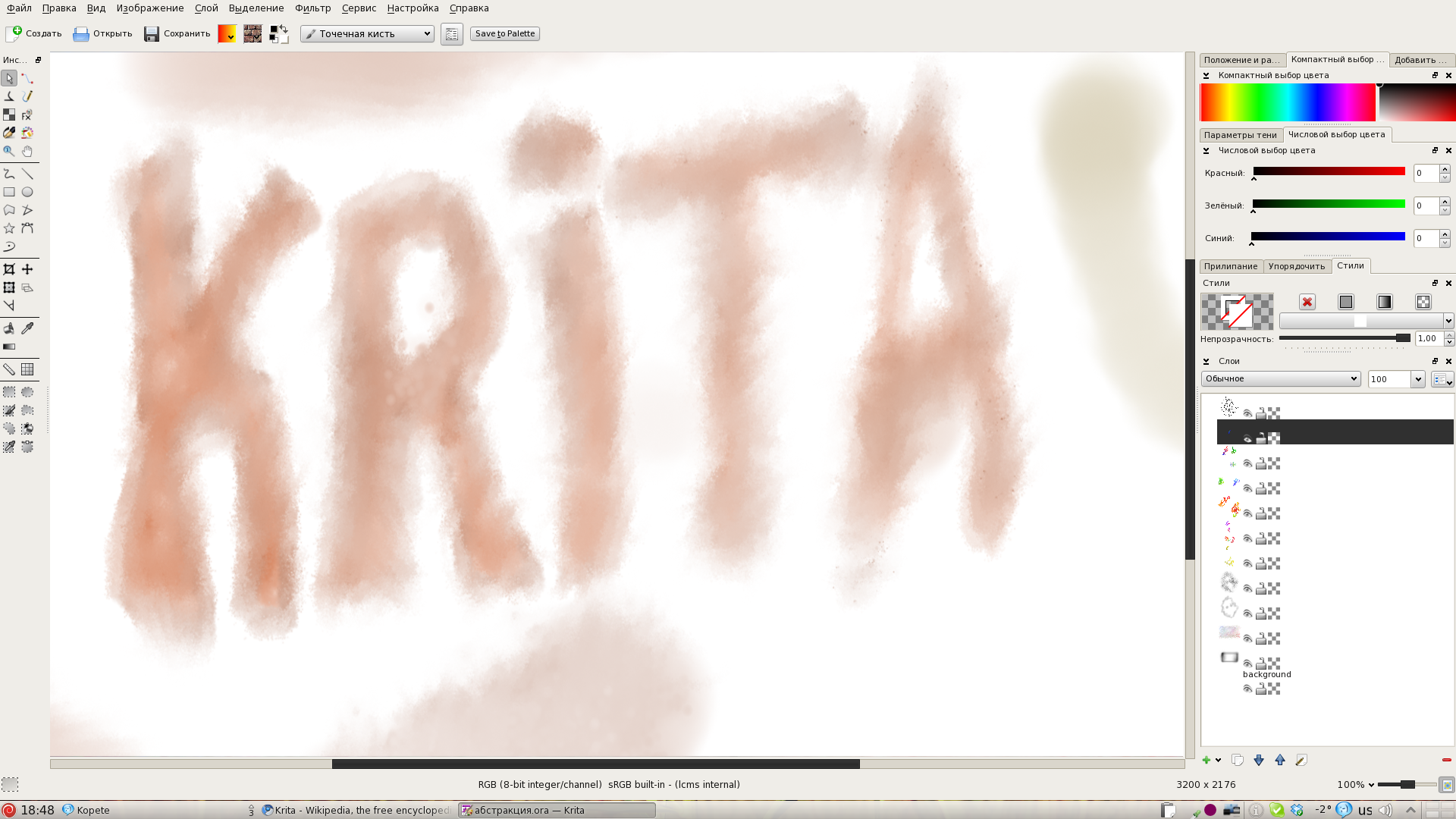Open the gradient color dropdown in toolbar

[x=227, y=33]
